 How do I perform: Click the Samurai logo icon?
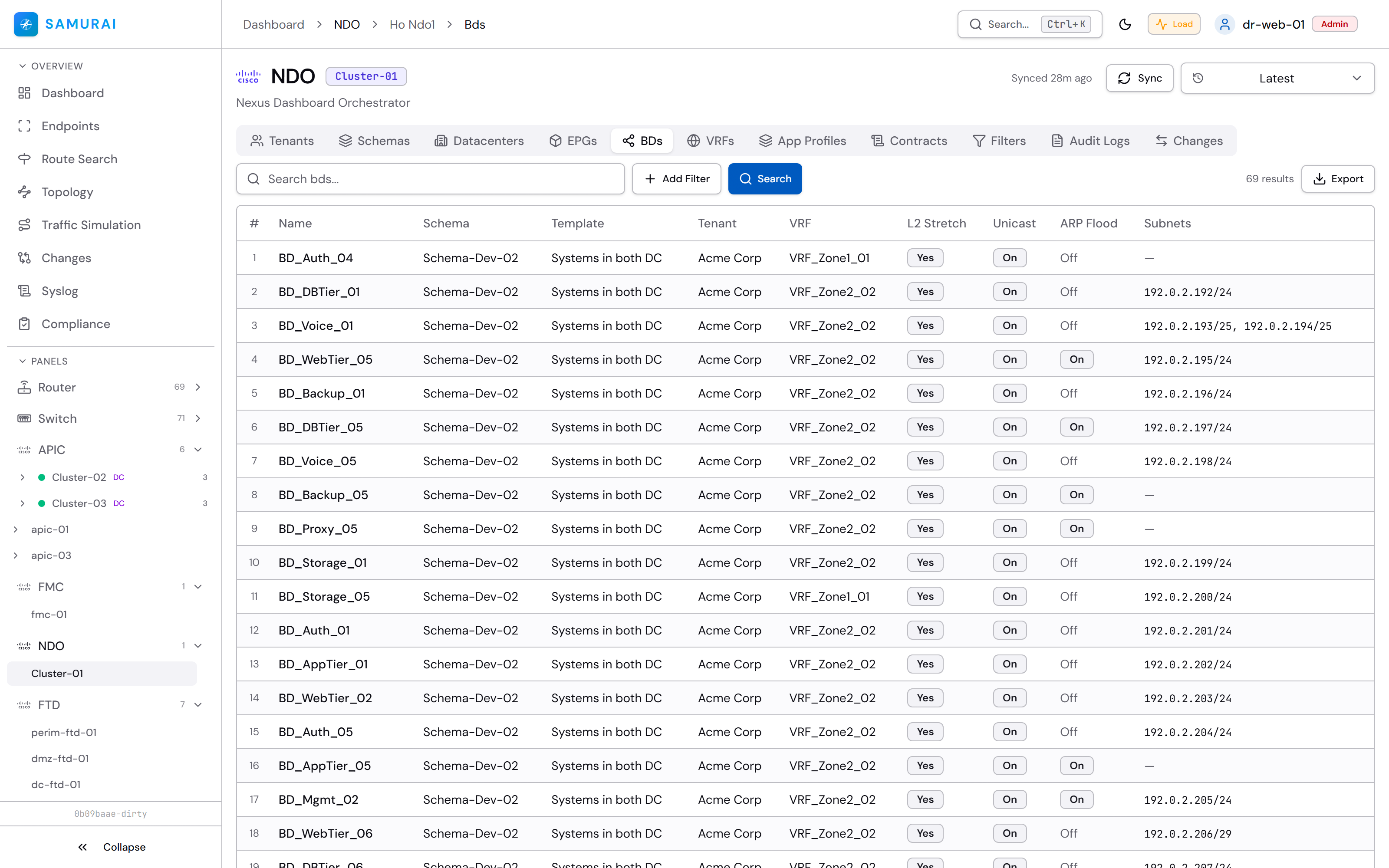[26, 24]
